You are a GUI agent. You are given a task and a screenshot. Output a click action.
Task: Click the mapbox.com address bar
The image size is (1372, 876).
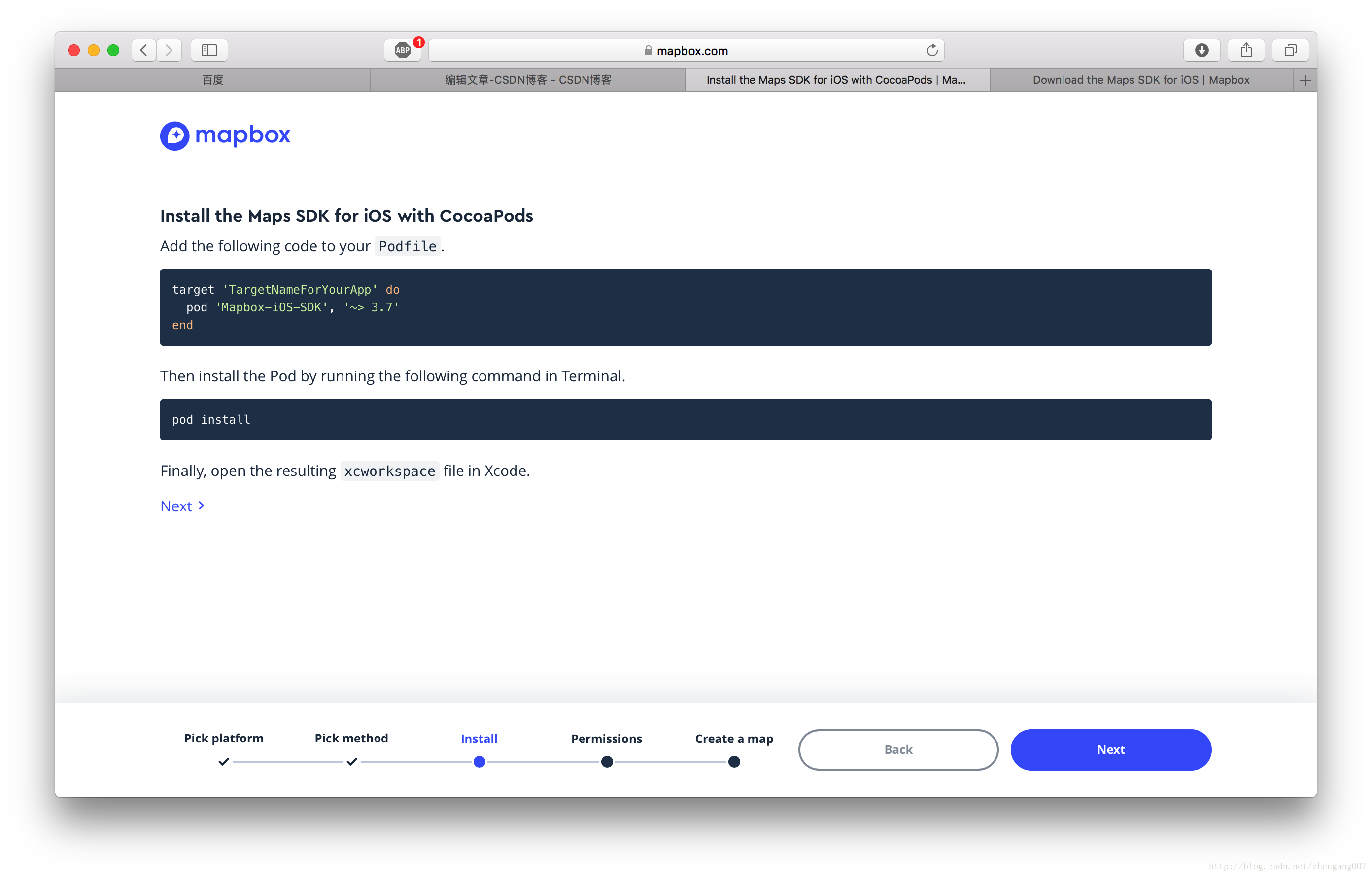coord(686,50)
